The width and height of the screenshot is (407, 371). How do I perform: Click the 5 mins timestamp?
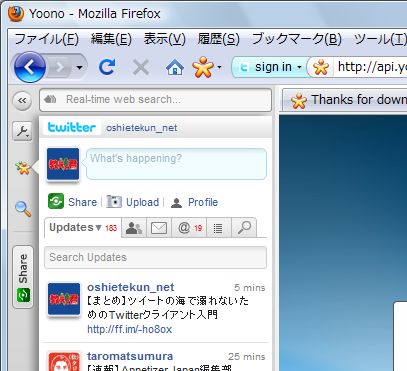[x=250, y=288]
